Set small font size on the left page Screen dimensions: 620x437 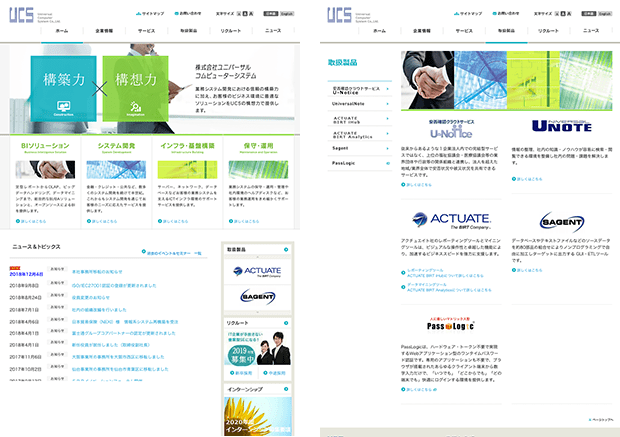pyautogui.click(x=239, y=13)
